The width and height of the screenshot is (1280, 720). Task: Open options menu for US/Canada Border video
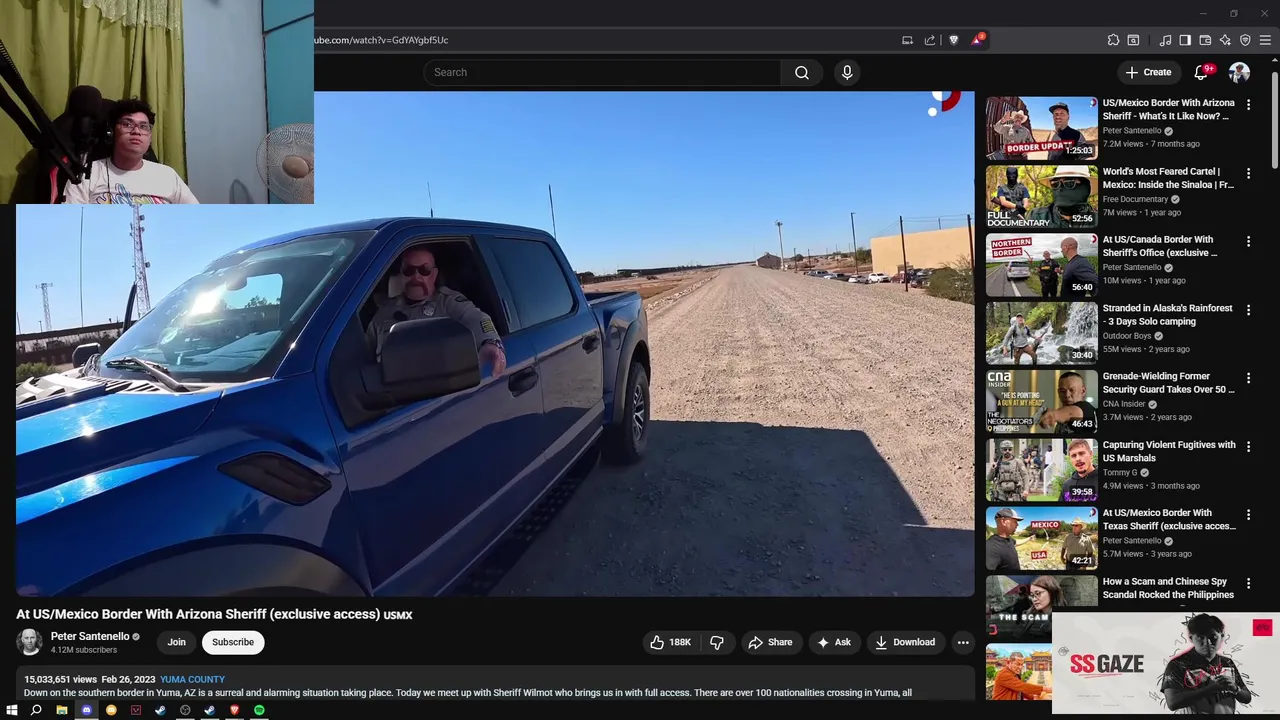click(1248, 241)
